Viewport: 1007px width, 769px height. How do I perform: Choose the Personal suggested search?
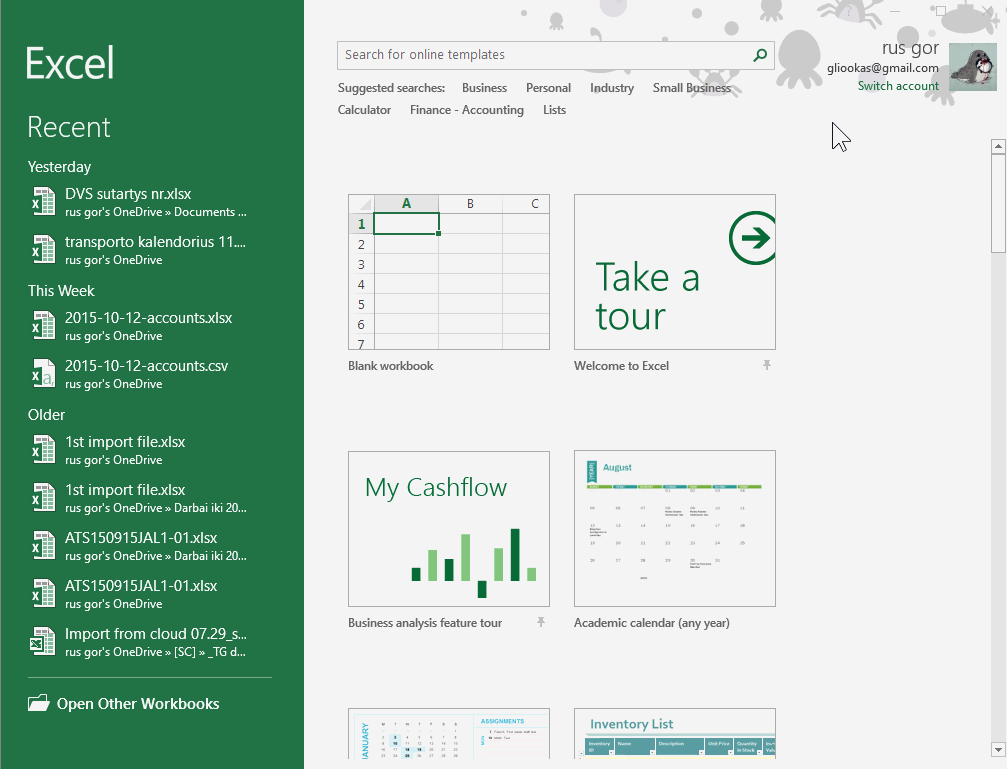(x=548, y=88)
